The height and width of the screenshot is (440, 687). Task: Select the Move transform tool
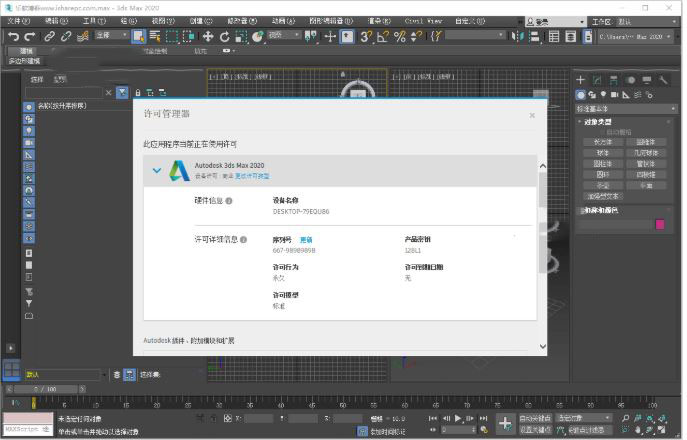(208, 36)
